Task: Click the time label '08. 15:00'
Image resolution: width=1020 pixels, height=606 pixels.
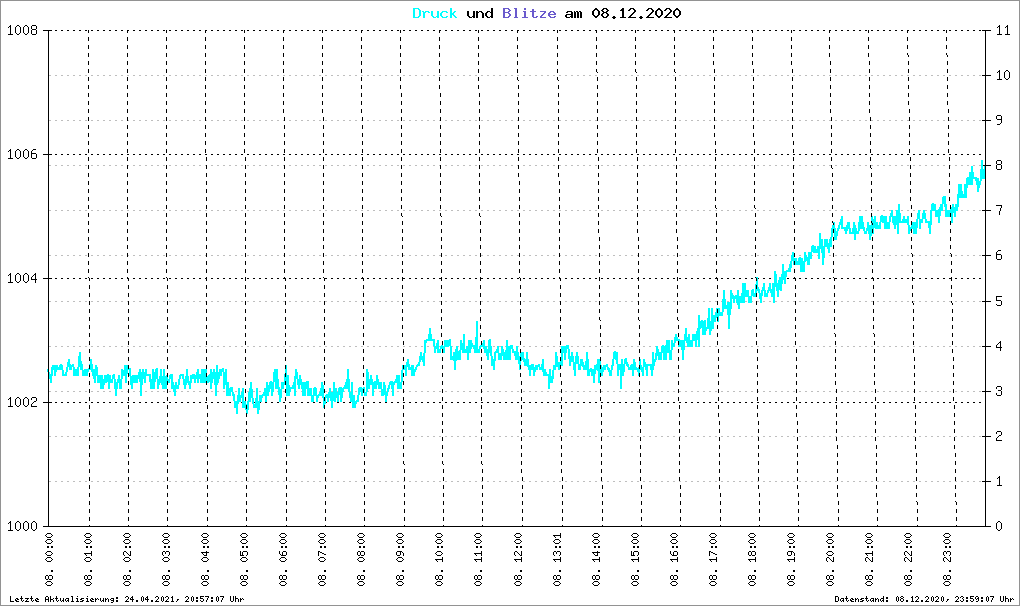Action: tap(636, 559)
